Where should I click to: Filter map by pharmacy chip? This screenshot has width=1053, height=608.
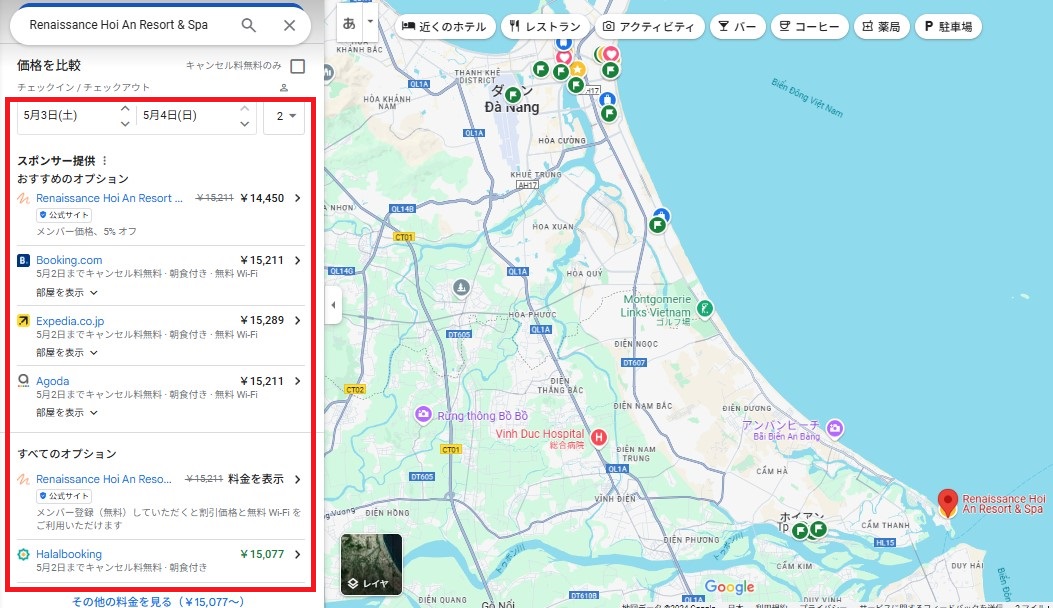(881, 26)
